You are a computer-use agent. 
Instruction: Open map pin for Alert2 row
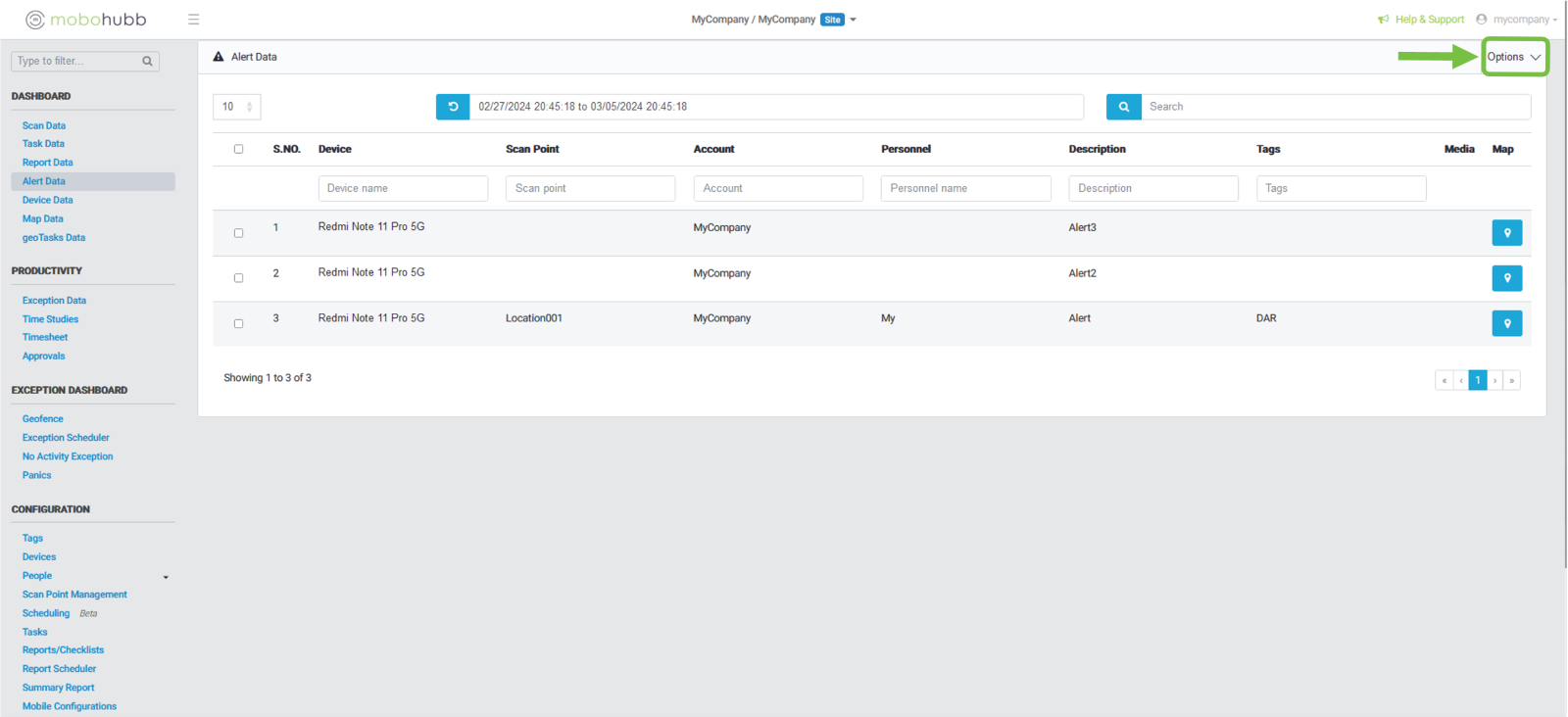(x=1506, y=278)
